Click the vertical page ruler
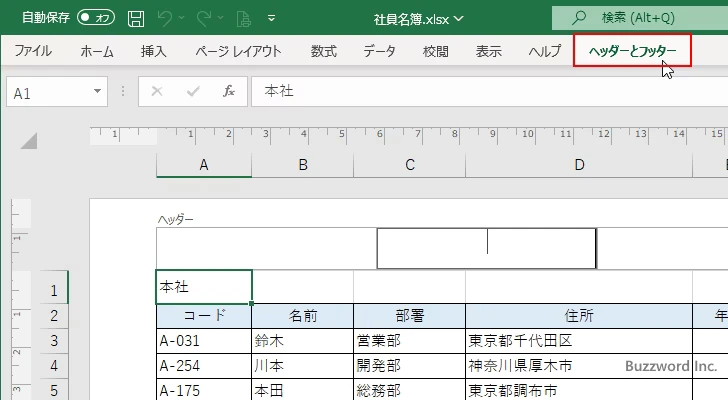This screenshot has height=400, width=728. [21, 299]
